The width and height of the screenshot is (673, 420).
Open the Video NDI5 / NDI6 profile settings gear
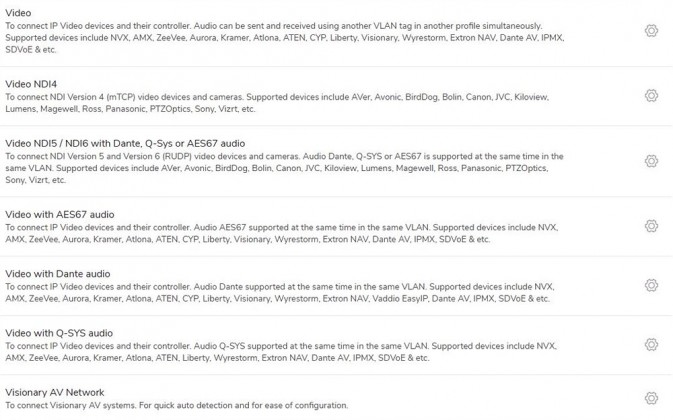tap(651, 161)
